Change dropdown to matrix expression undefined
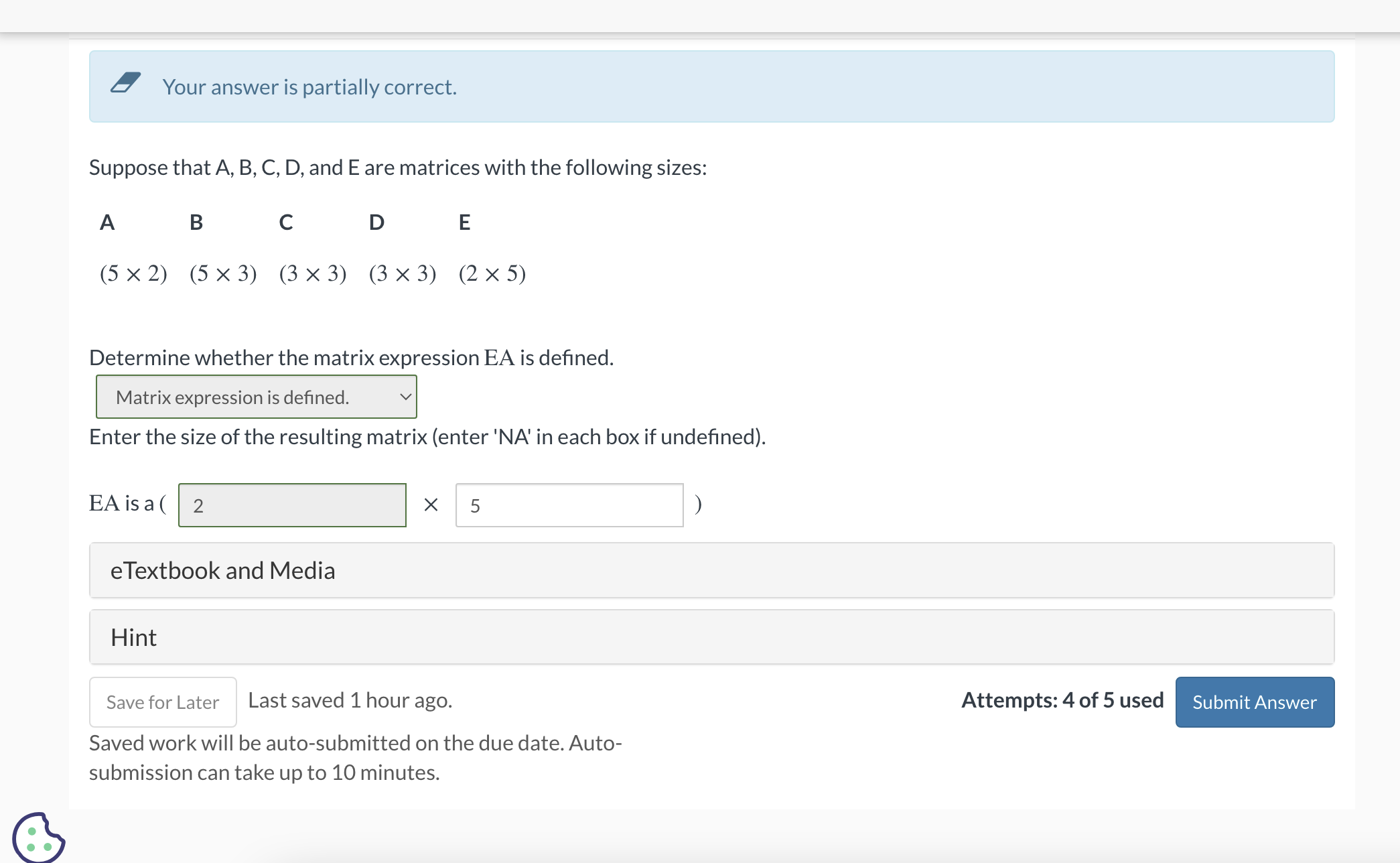Viewport: 1400px width, 863px height. [x=256, y=396]
